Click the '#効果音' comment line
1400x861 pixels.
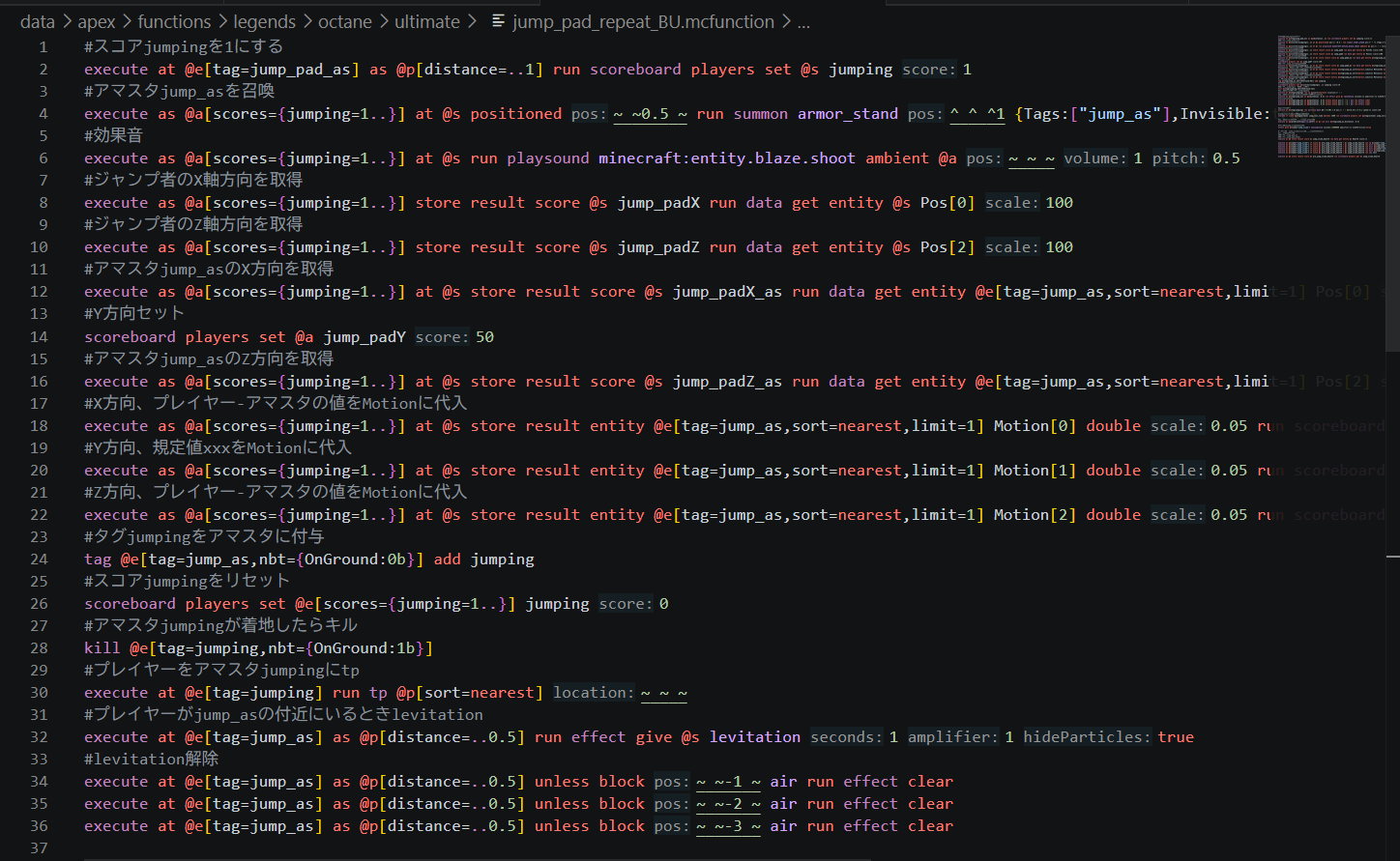[113, 135]
